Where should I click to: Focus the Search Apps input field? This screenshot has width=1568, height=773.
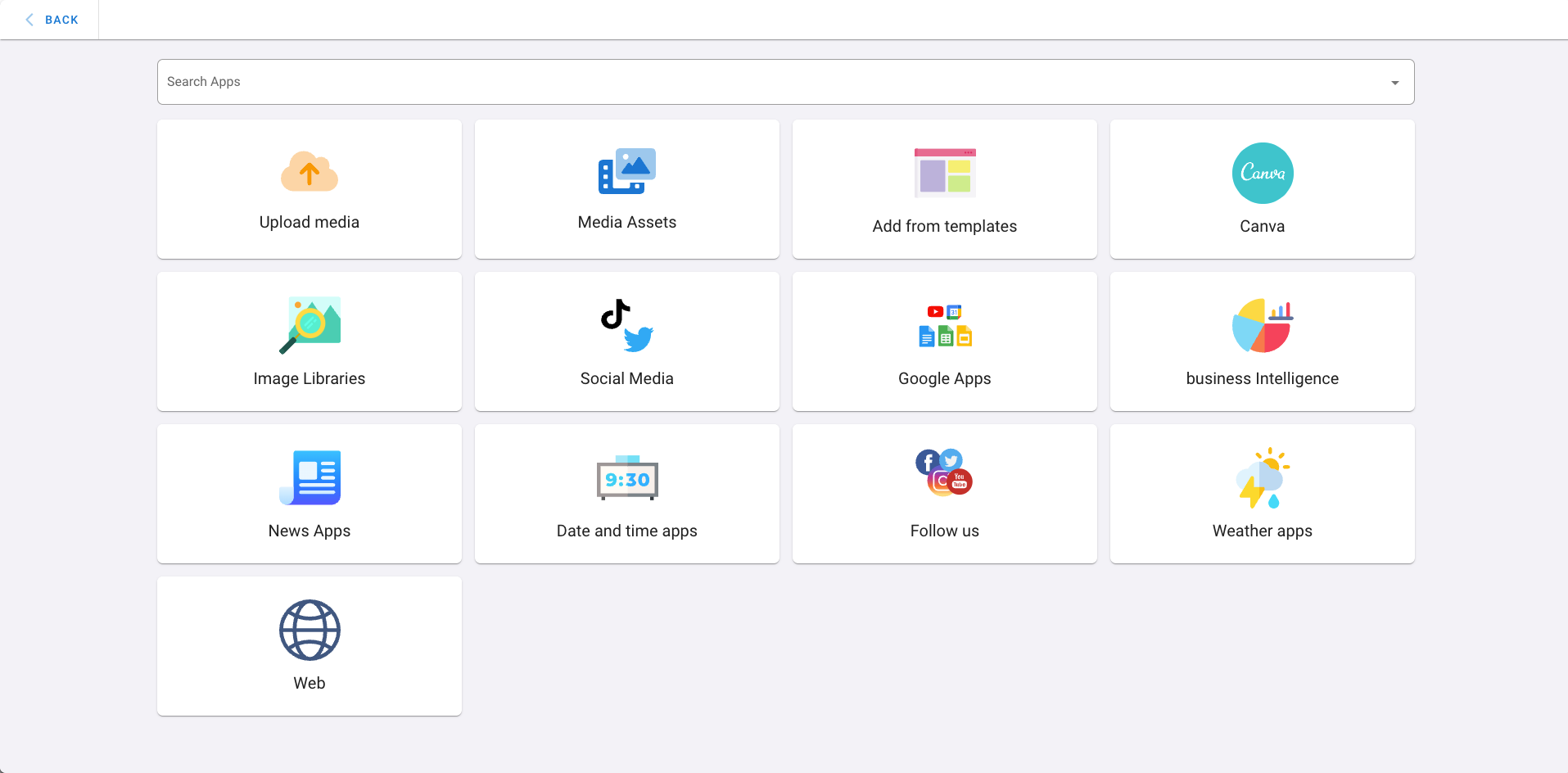[786, 82]
